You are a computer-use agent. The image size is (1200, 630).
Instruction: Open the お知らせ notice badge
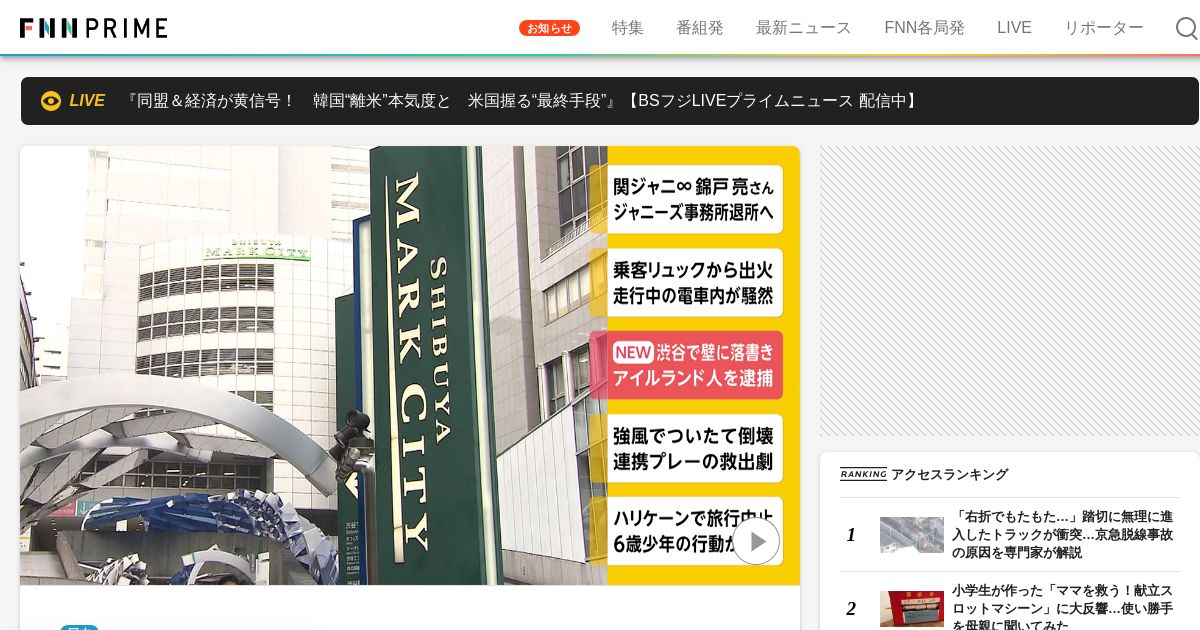[549, 28]
